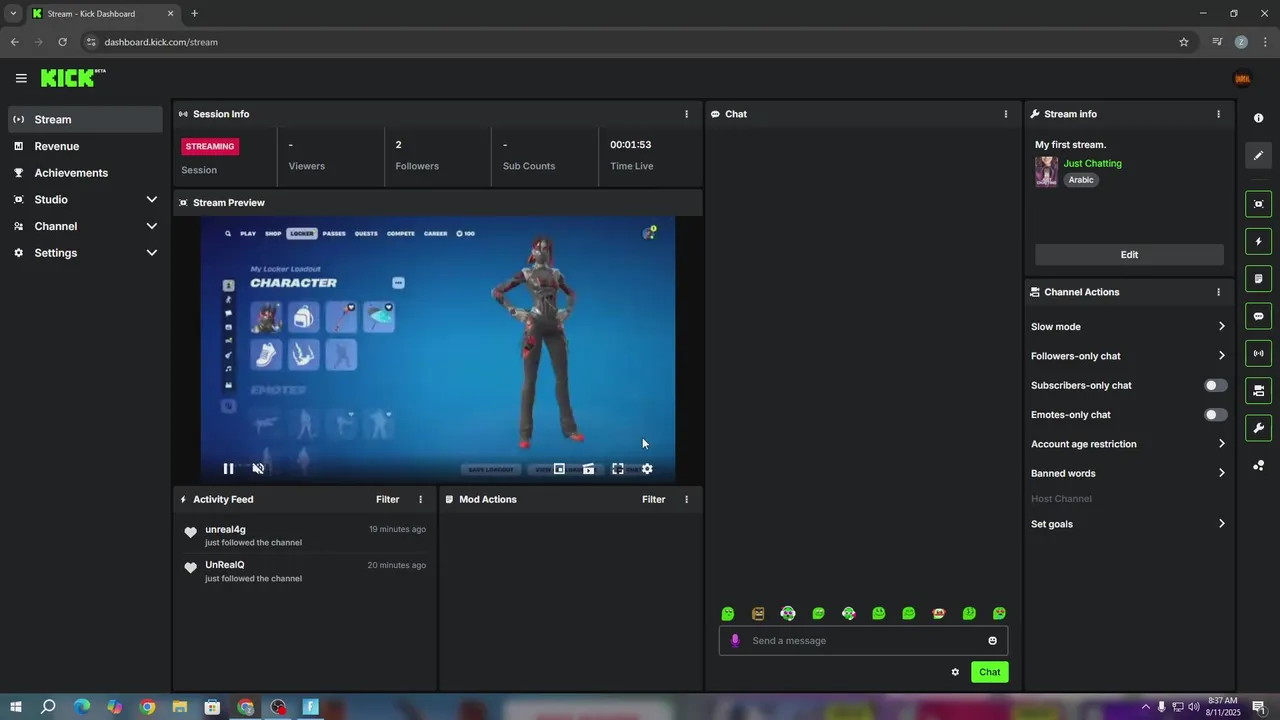This screenshot has height=720, width=1280.
Task: Expand the Settings sidebar section
Action: coord(85,253)
